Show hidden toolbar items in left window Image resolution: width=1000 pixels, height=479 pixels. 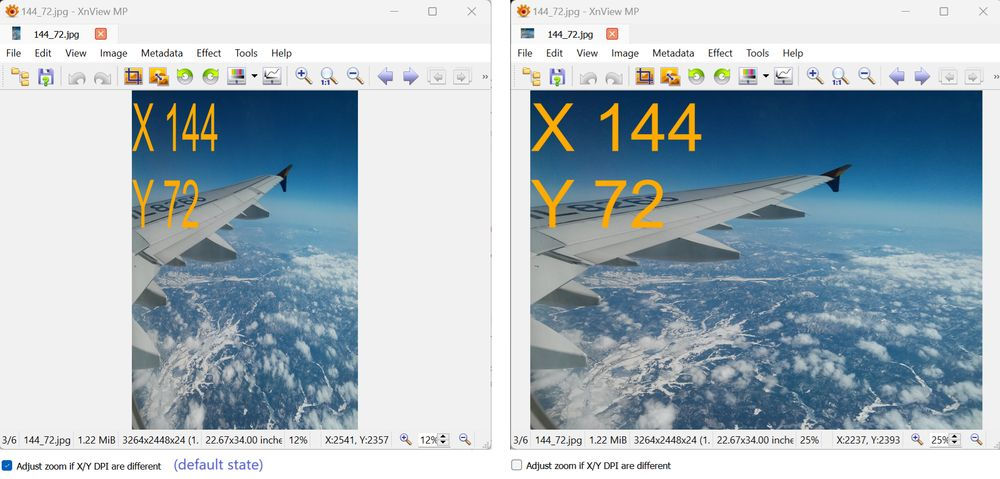pyautogui.click(x=485, y=77)
